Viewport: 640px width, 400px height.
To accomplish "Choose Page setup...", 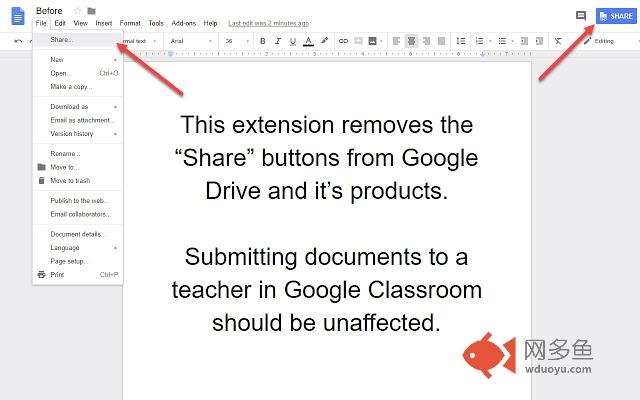I will coord(78,261).
